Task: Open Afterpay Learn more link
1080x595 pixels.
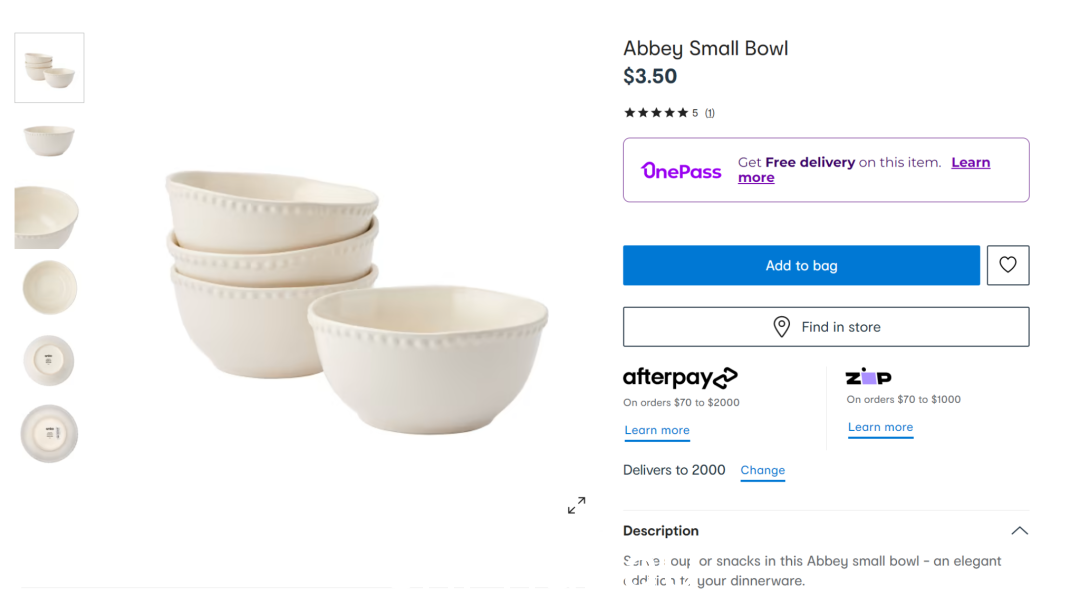Action: click(x=656, y=430)
